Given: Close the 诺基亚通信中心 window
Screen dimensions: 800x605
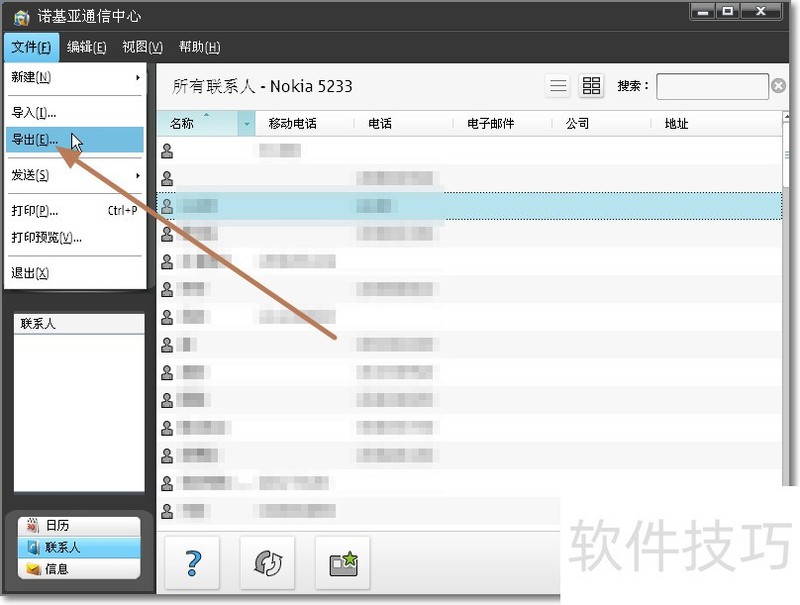Looking at the screenshot, I should (x=761, y=12).
